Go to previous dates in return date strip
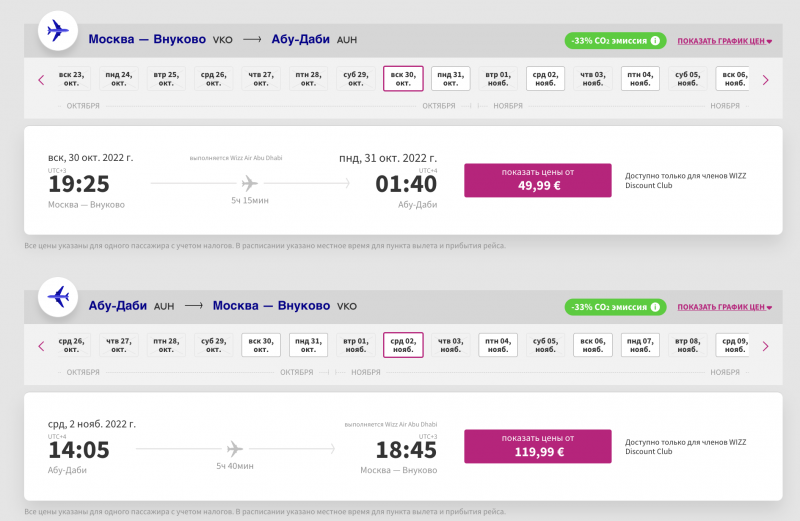The height and width of the screenshot is (521, 800). pyautogui.click(x=41, y=346)
